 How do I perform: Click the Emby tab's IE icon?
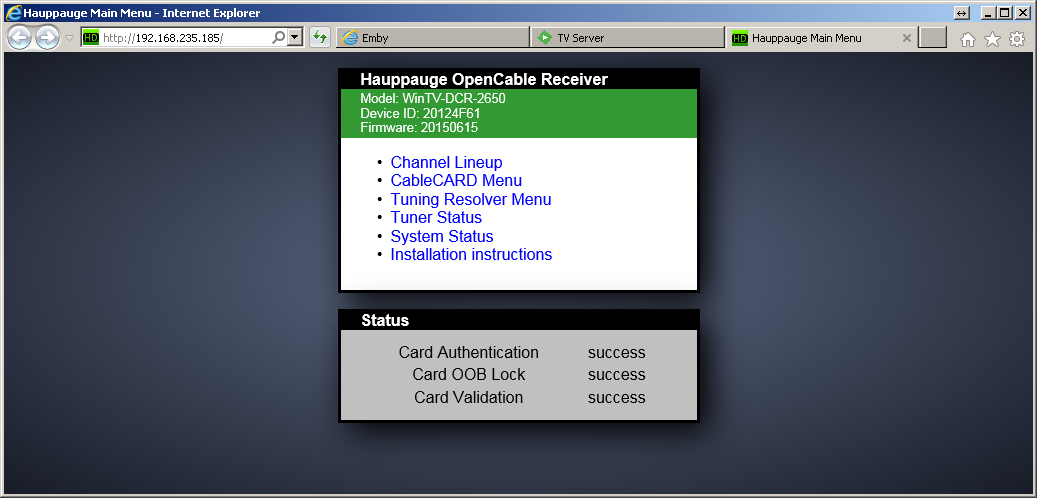[x=350, y=38]
